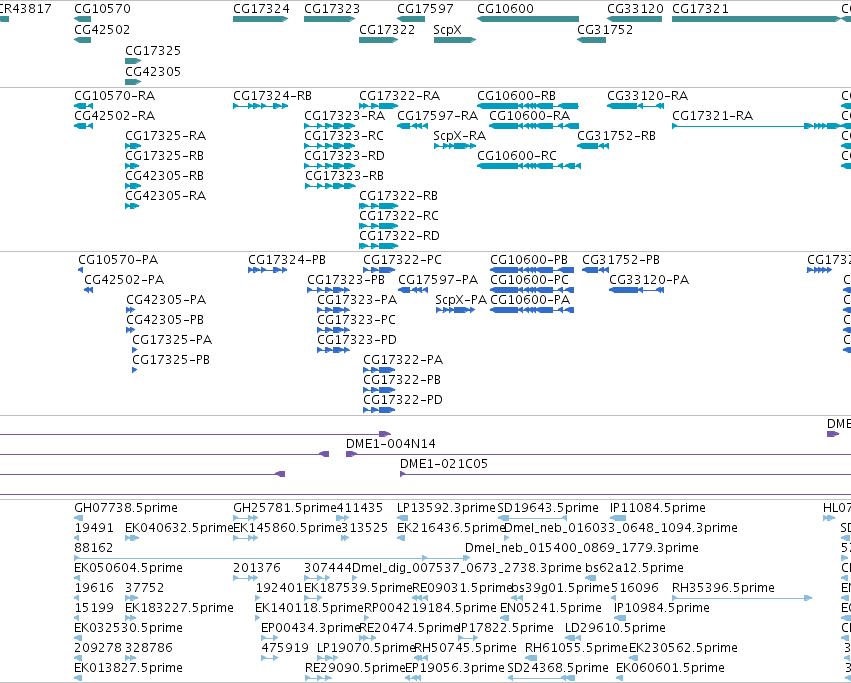Screen dimensions: 851x683
Task: Open the CG33120 gene label
Action: (x=635, y=9)
